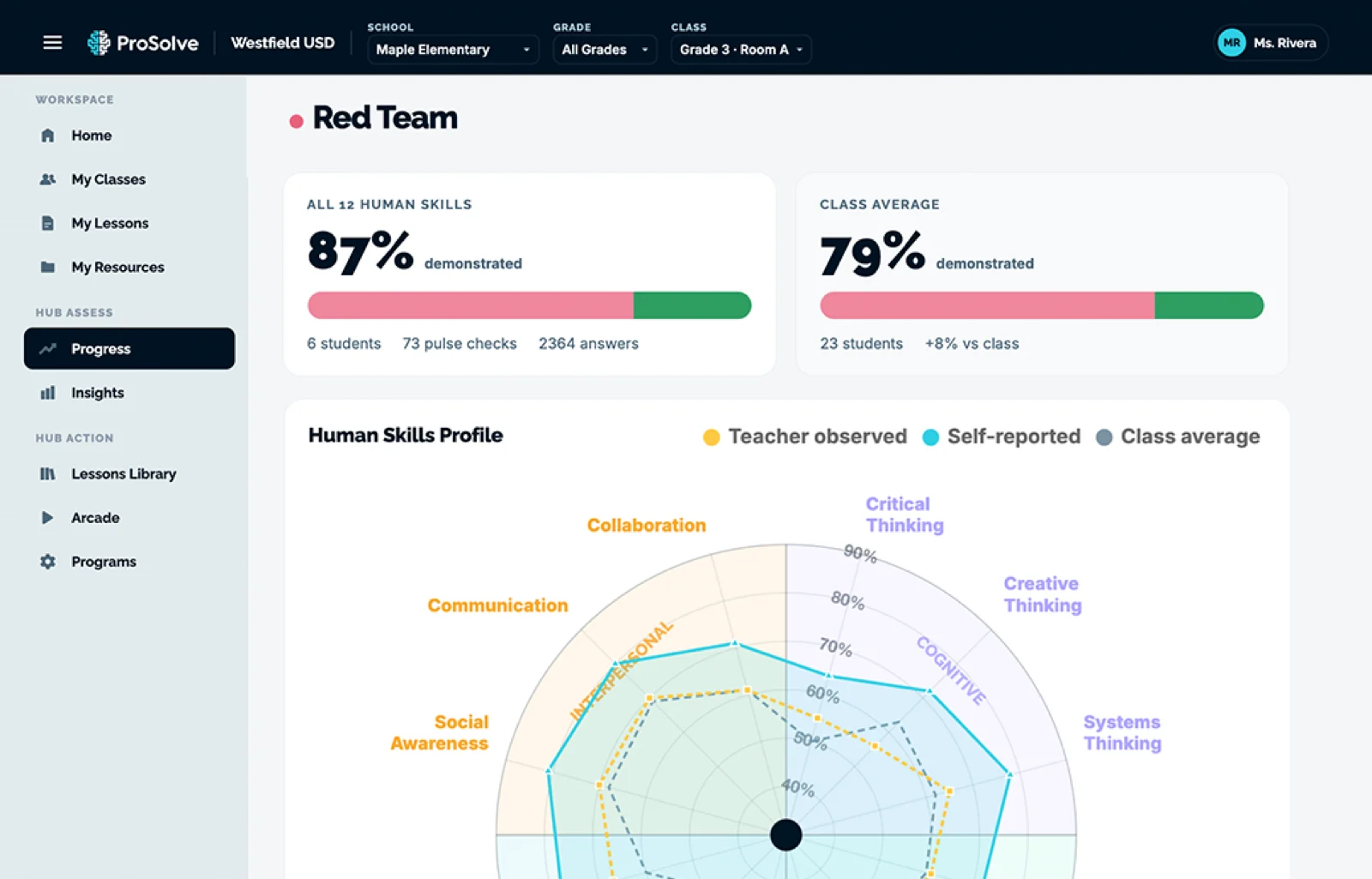
Task: Click the '2364 answers' stat
Action: (x=588, y=343)
